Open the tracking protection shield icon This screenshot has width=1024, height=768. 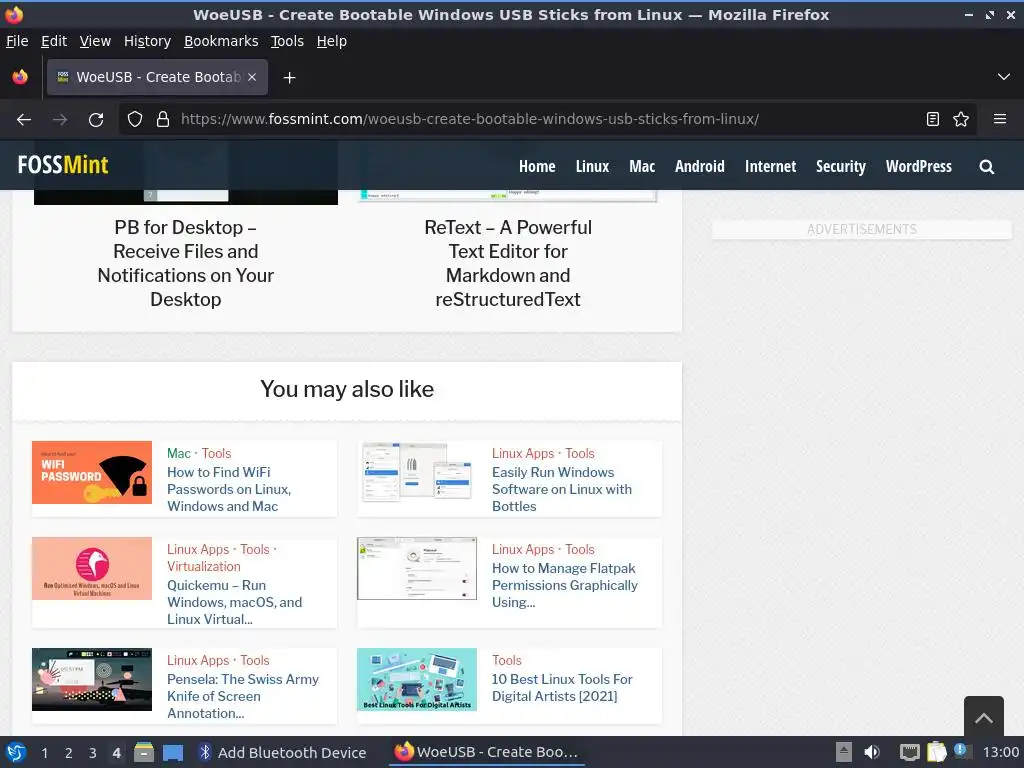coord(135,120)
